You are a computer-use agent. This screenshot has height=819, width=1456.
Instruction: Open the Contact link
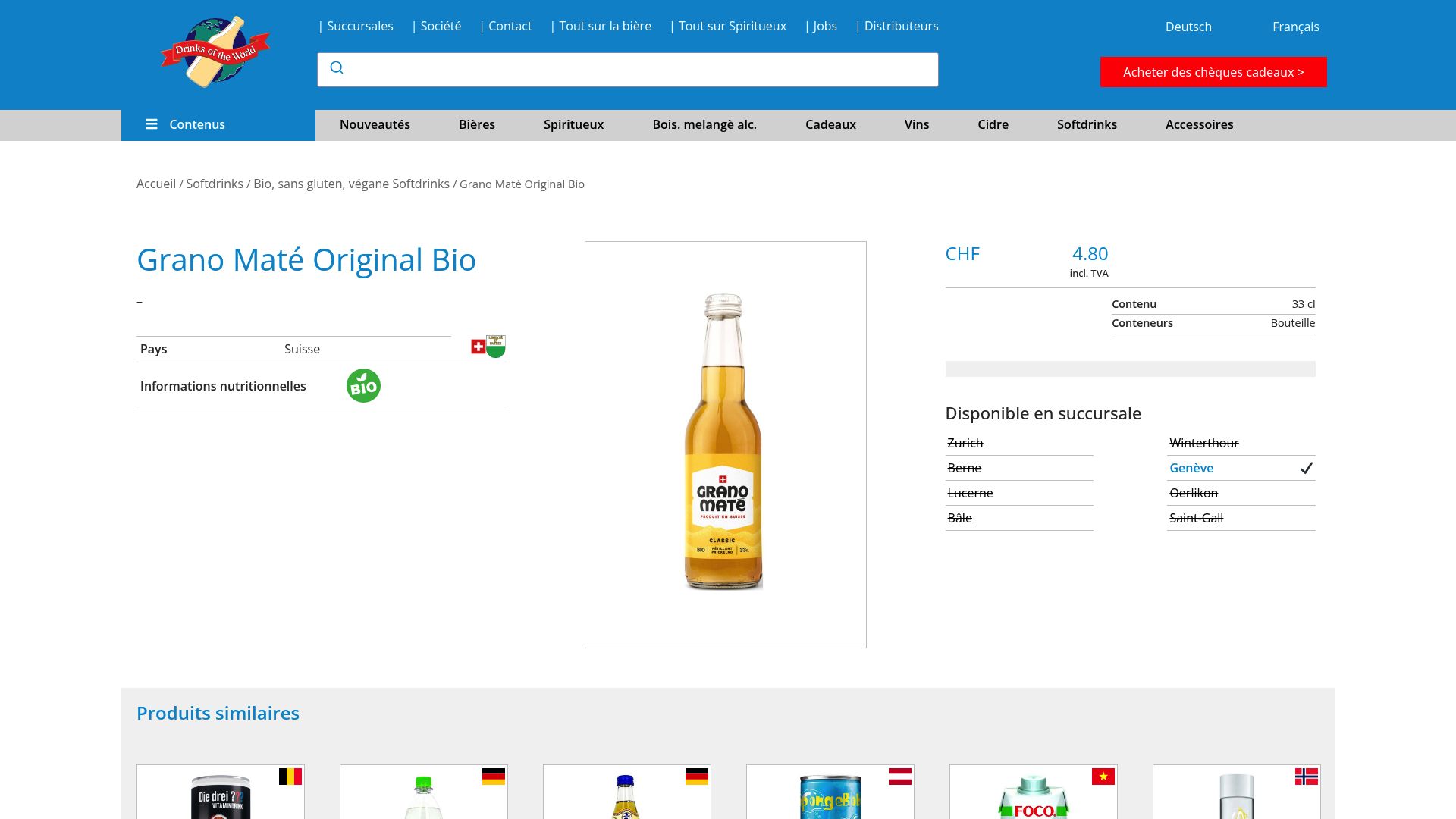(510, 26)
